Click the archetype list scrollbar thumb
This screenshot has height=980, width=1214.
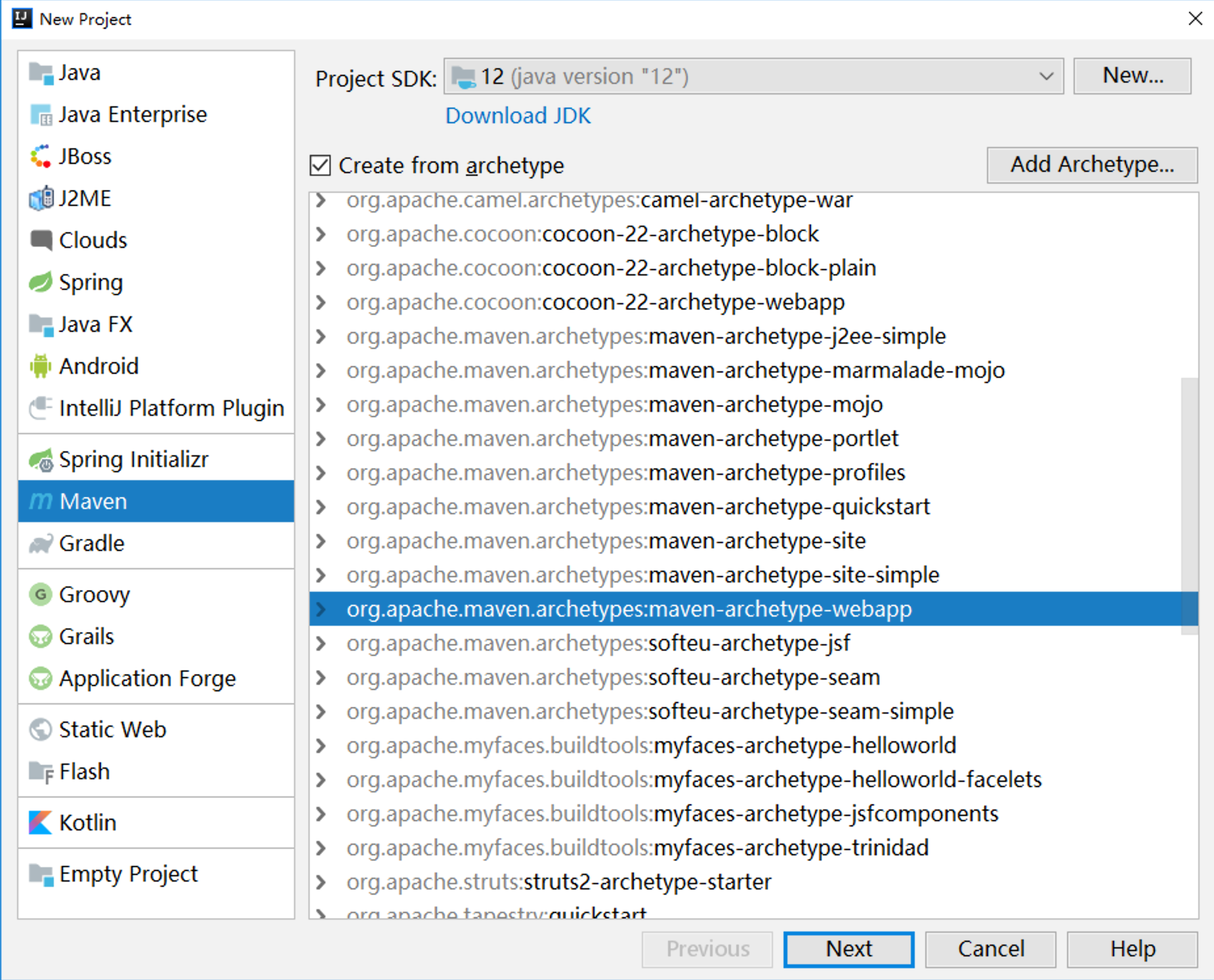click(x=1190, y=506)
